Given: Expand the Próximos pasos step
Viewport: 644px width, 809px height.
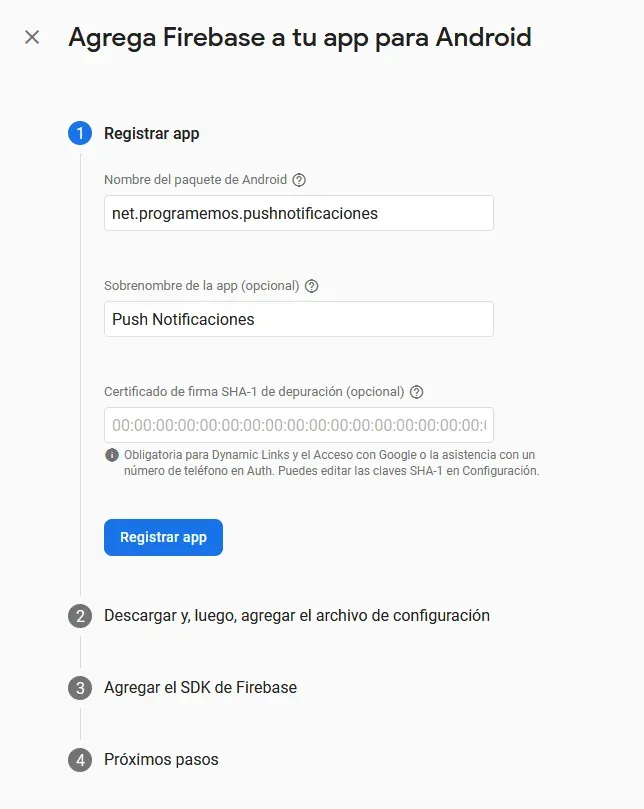Looking at the screenshot, I should tap(160, 760).
